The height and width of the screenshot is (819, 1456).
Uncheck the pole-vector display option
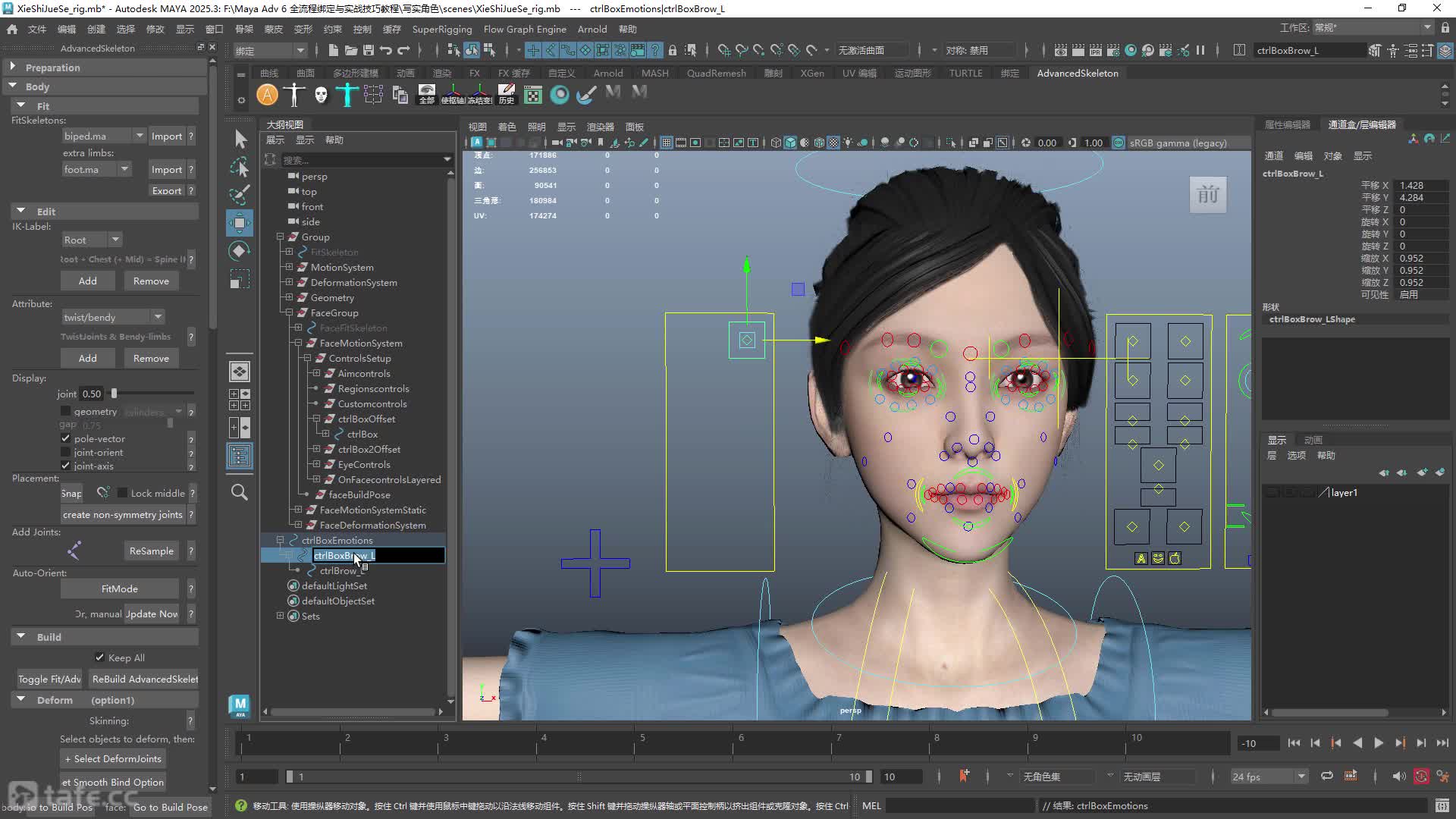[x=65, y=438]
